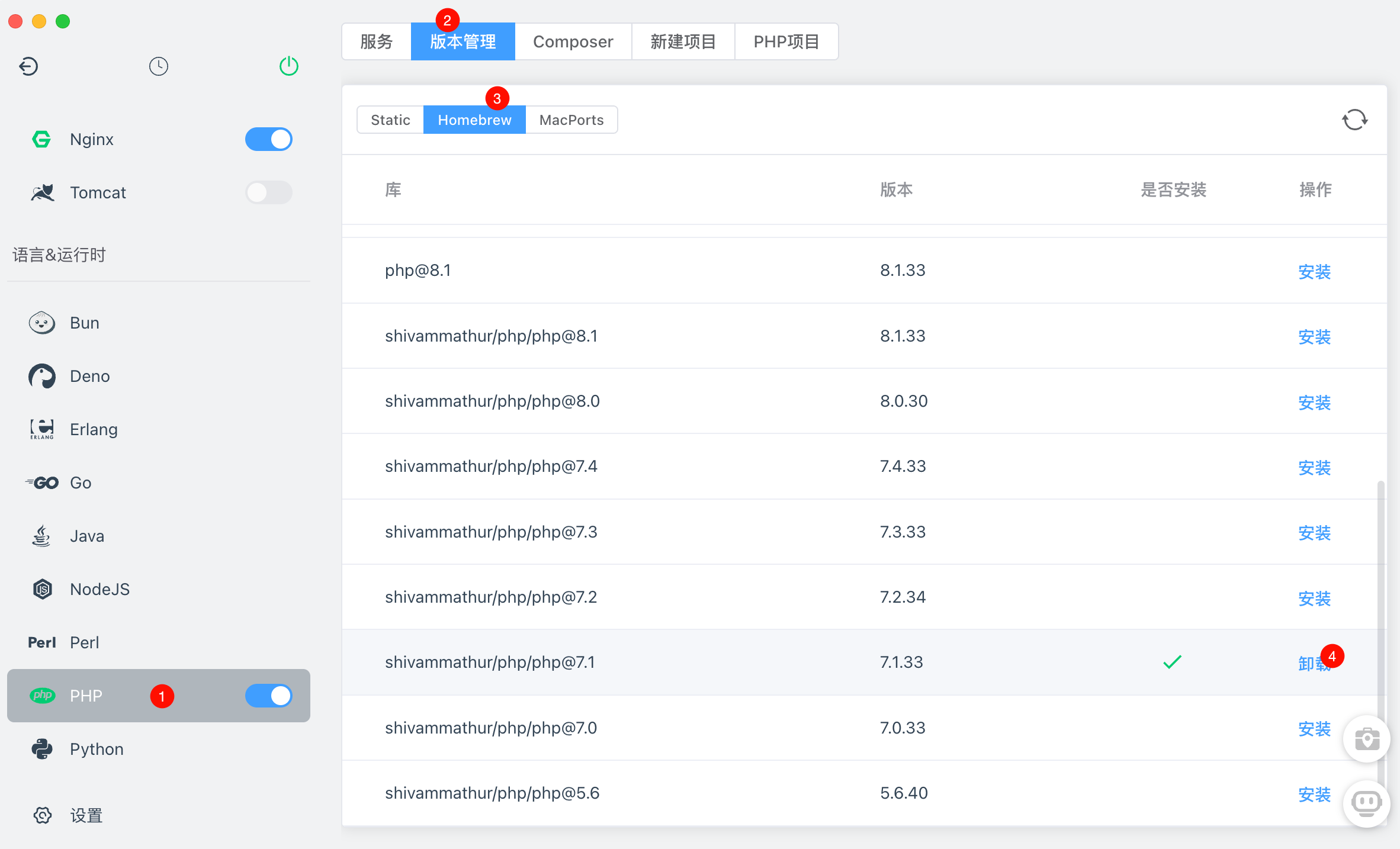The height and width of the screenshot is (849, 1400).
Task: Click the back/logout arrow icon in sidebar
Action: pos(28,66)
